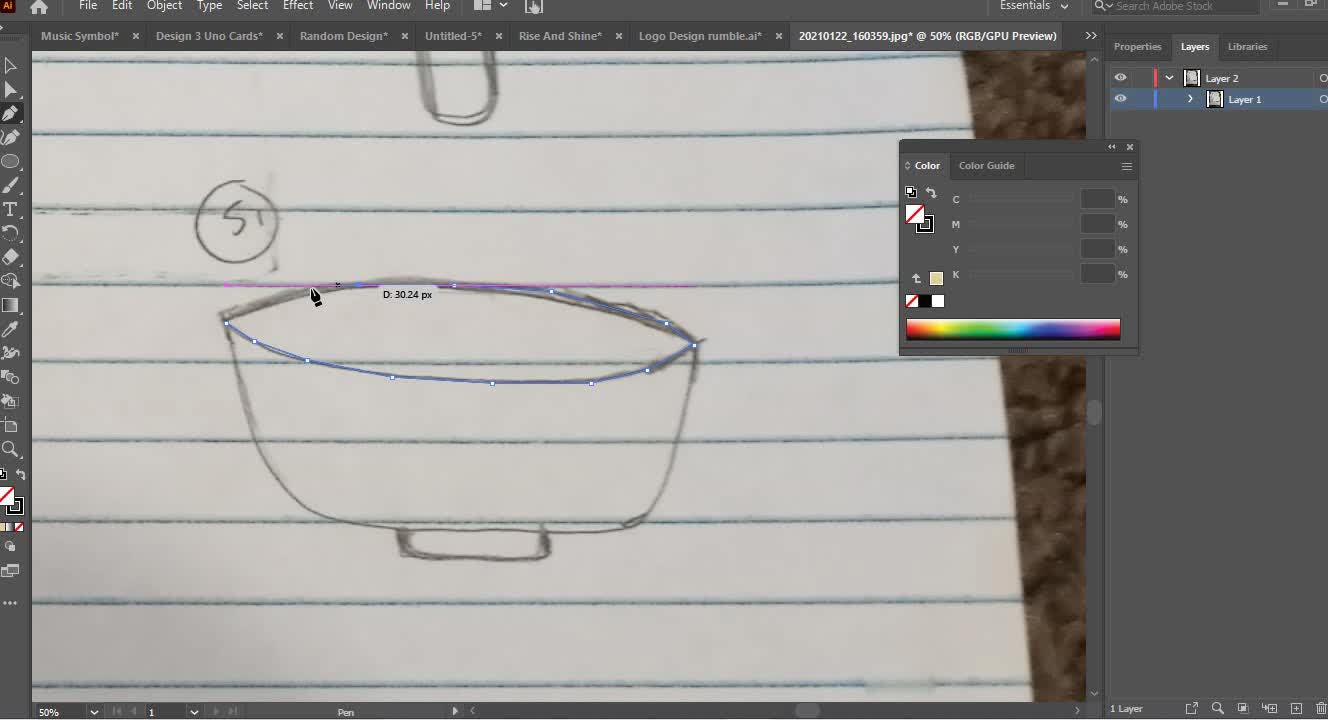Select the Rotate tool

pyautogui.click(x=10, y=233)
